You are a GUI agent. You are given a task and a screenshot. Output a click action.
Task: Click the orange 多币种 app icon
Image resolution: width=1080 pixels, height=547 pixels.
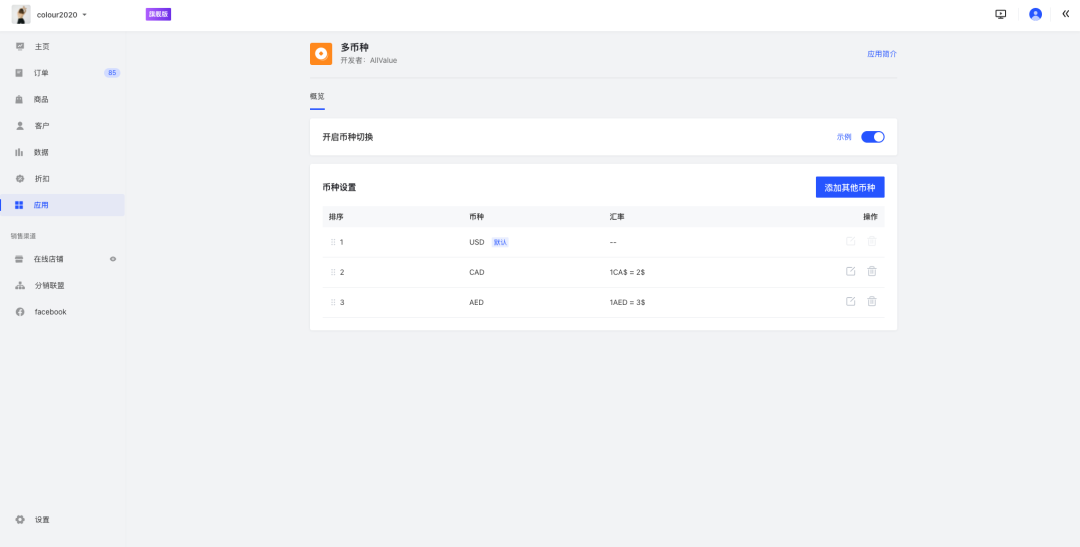pyautogui.click(x=321, y=54)
